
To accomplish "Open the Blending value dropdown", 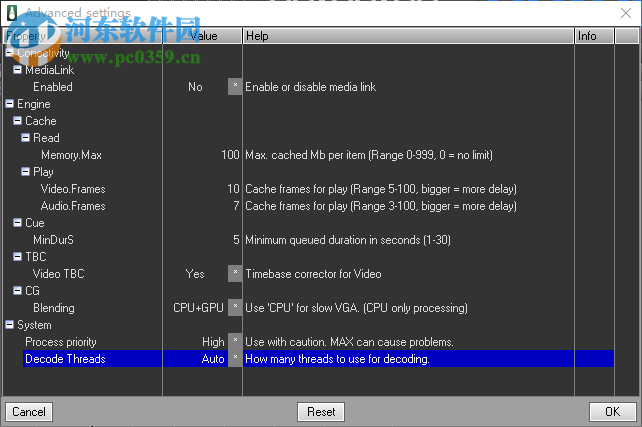I will 235,307.
